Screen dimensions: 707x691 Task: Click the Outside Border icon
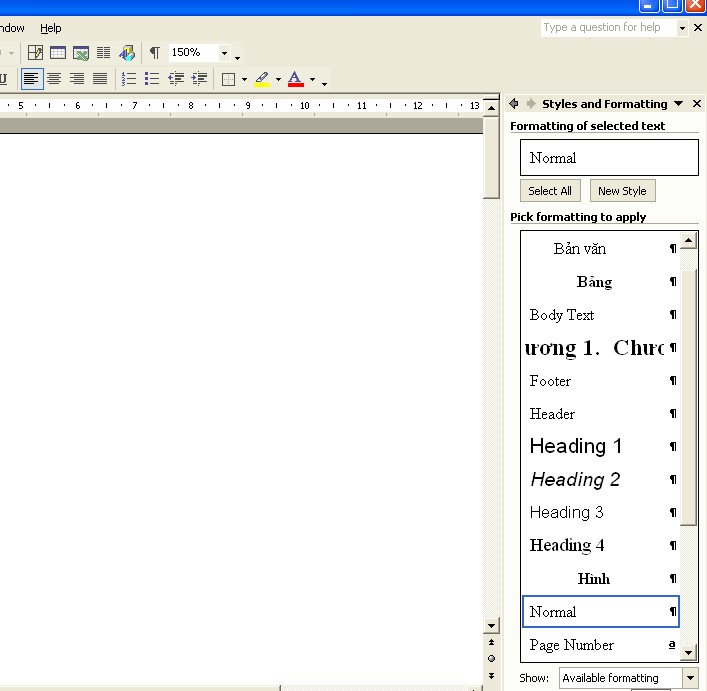(x=228, y=79)
